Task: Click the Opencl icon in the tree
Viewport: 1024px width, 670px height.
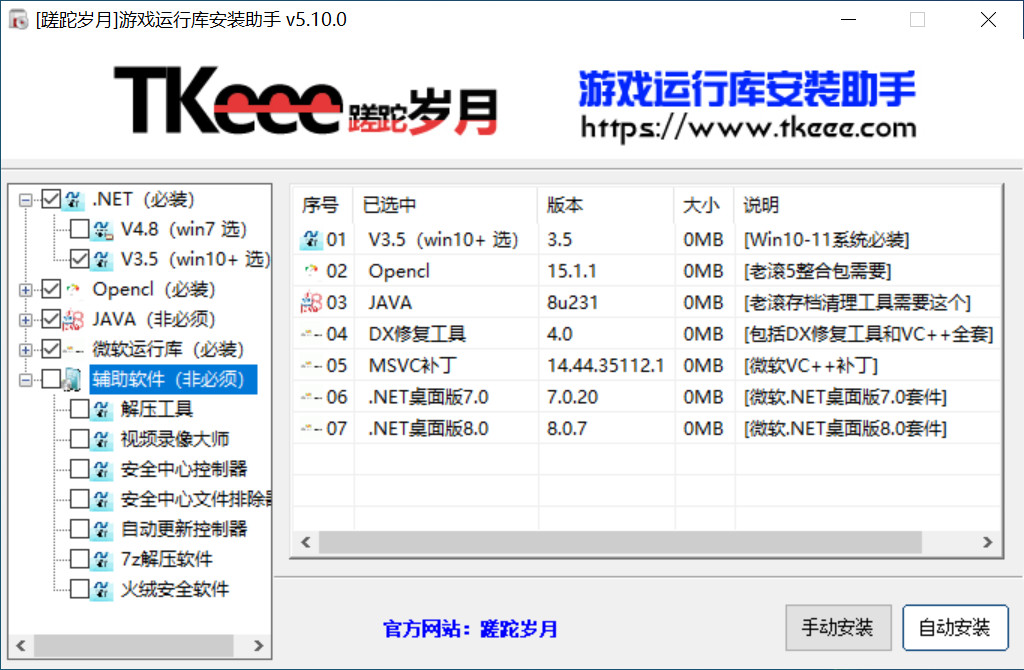Action: pyautogui.click(x=74, y=290)
